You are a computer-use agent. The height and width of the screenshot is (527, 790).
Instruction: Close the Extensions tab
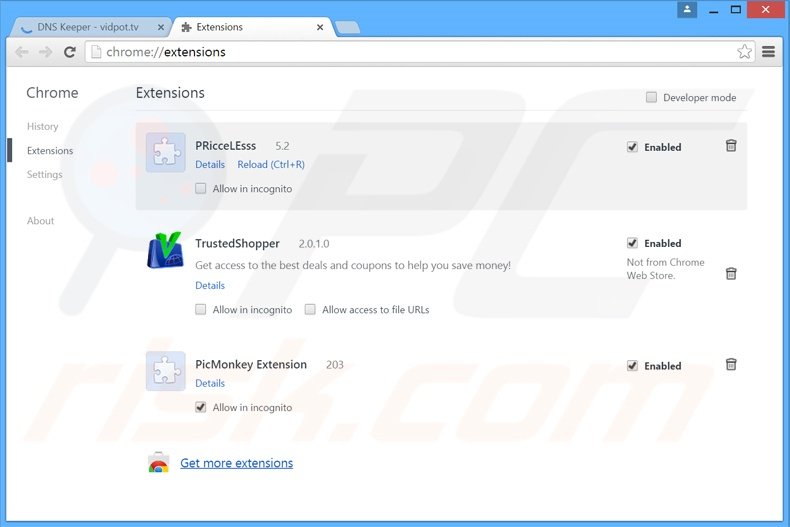(320, 27)
